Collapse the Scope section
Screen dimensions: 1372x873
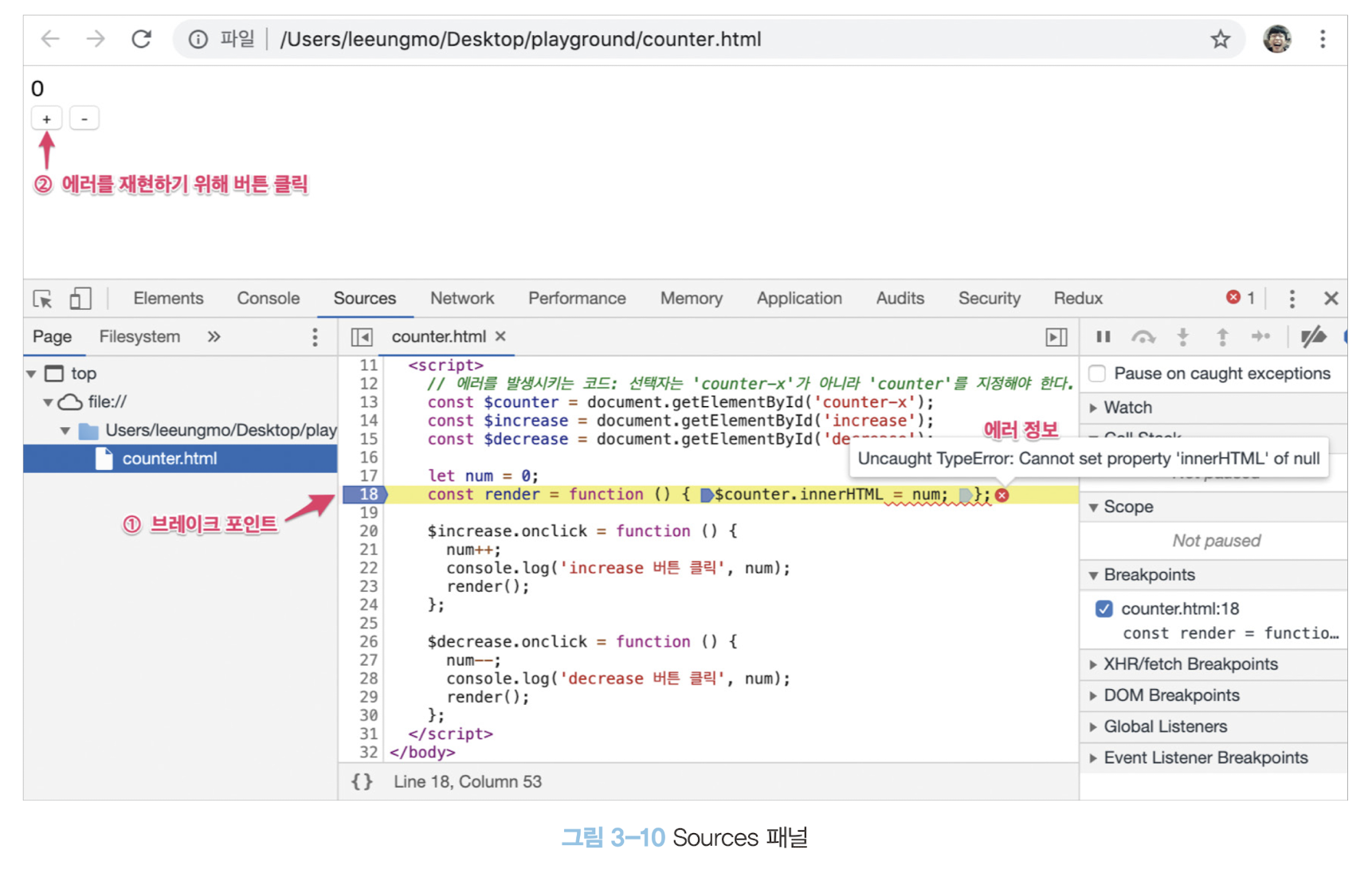tap(1093, 507)
